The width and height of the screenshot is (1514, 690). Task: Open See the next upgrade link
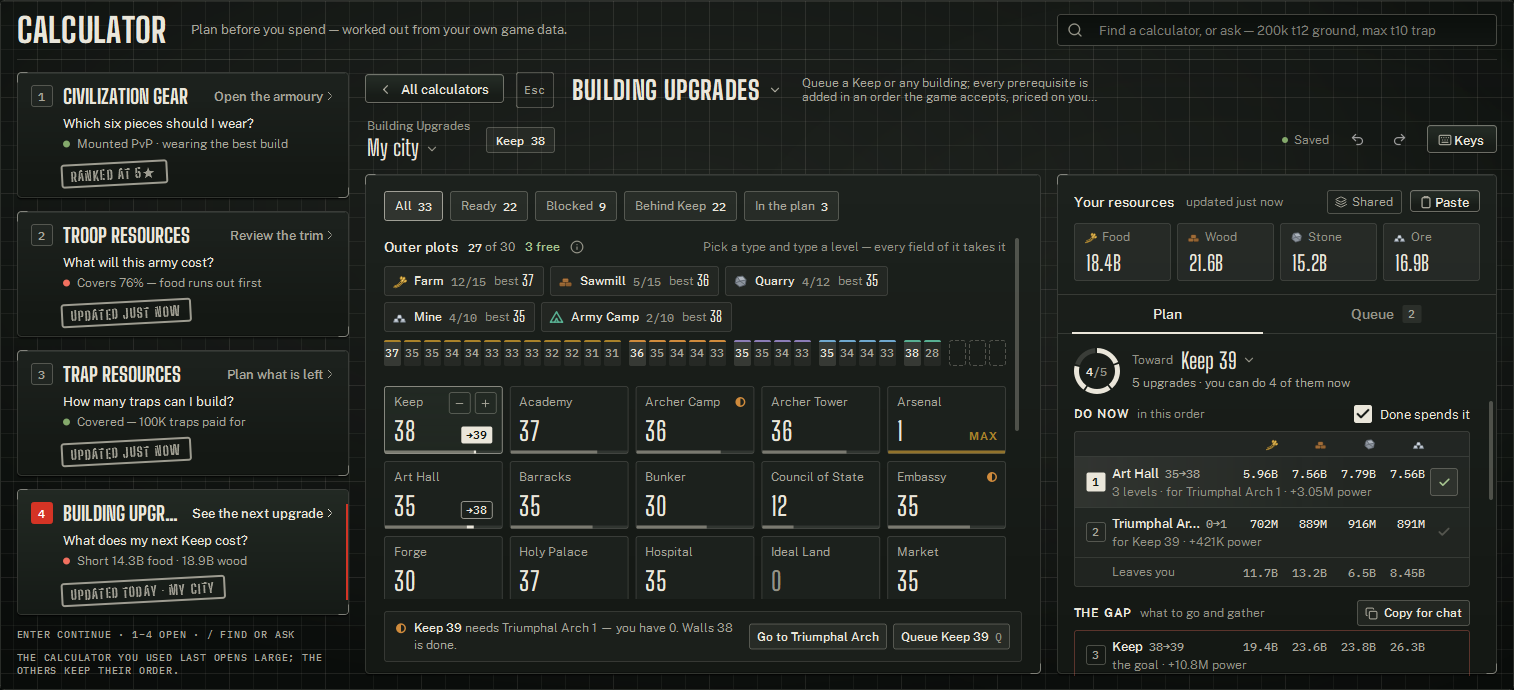pyautogui.click(x=263, y=514)
